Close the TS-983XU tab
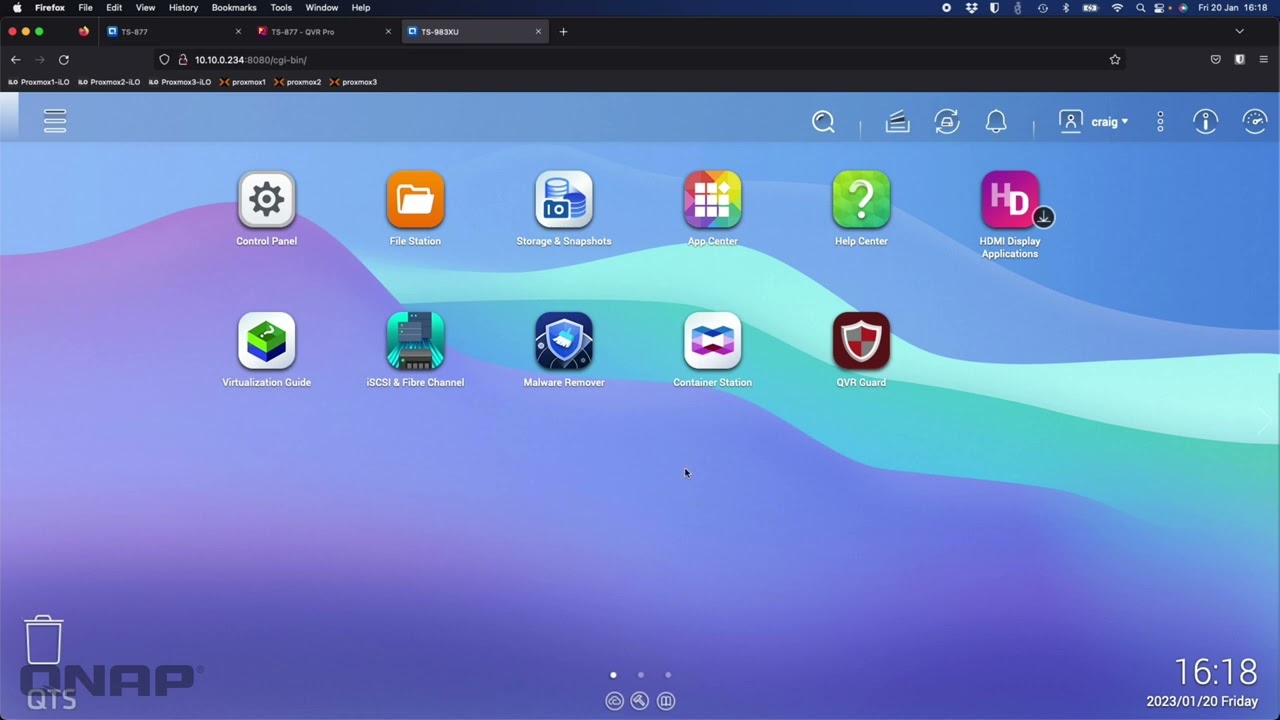This screenshot has height=720, width=1280. (538, 32)
